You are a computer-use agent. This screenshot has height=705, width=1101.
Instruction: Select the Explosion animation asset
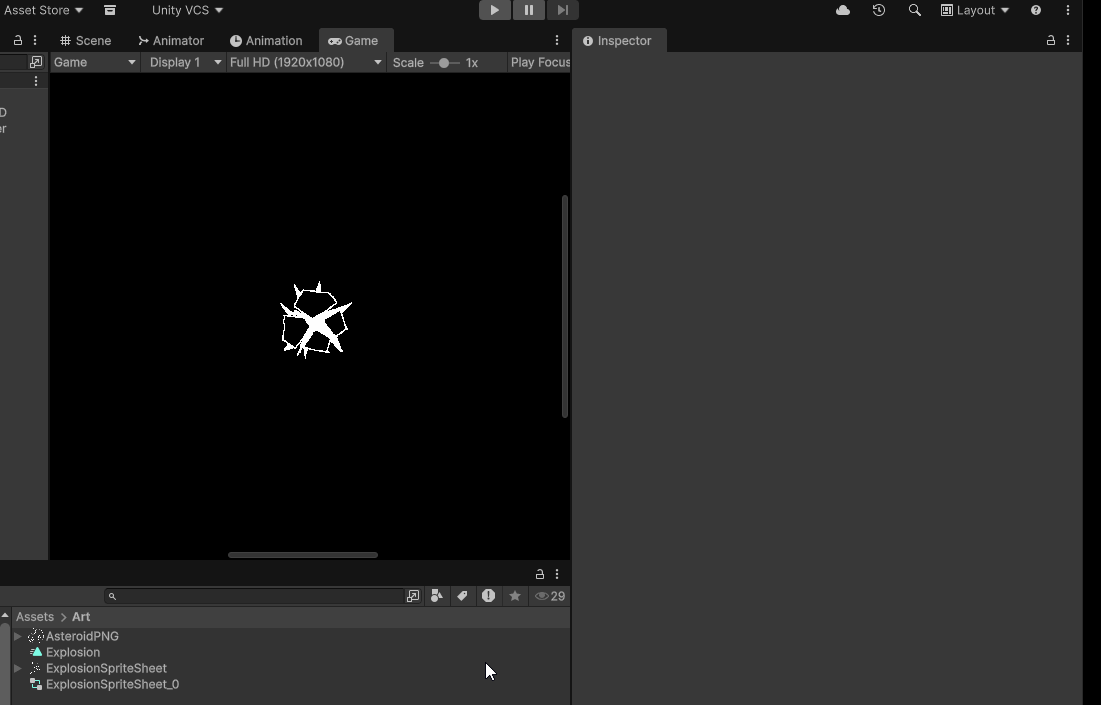point(289,652)
